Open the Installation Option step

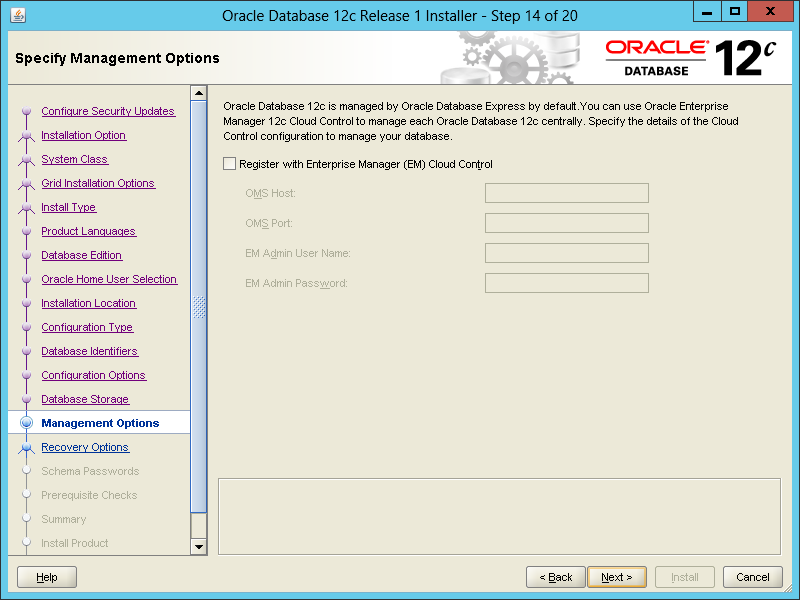click(x=84, y=135)
